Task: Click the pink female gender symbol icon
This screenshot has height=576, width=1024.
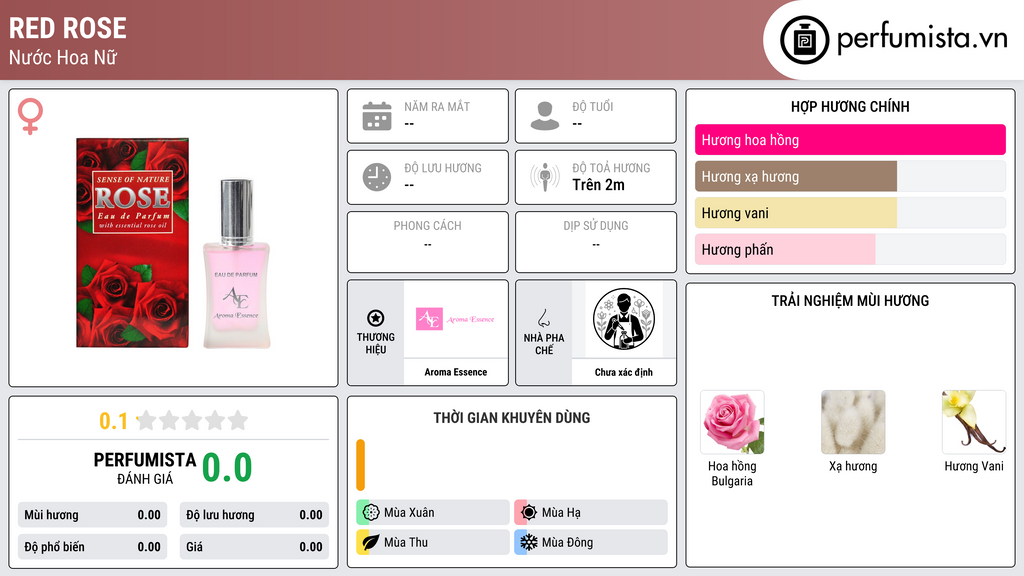Action: pyautogui.click(x=30, y=116)
